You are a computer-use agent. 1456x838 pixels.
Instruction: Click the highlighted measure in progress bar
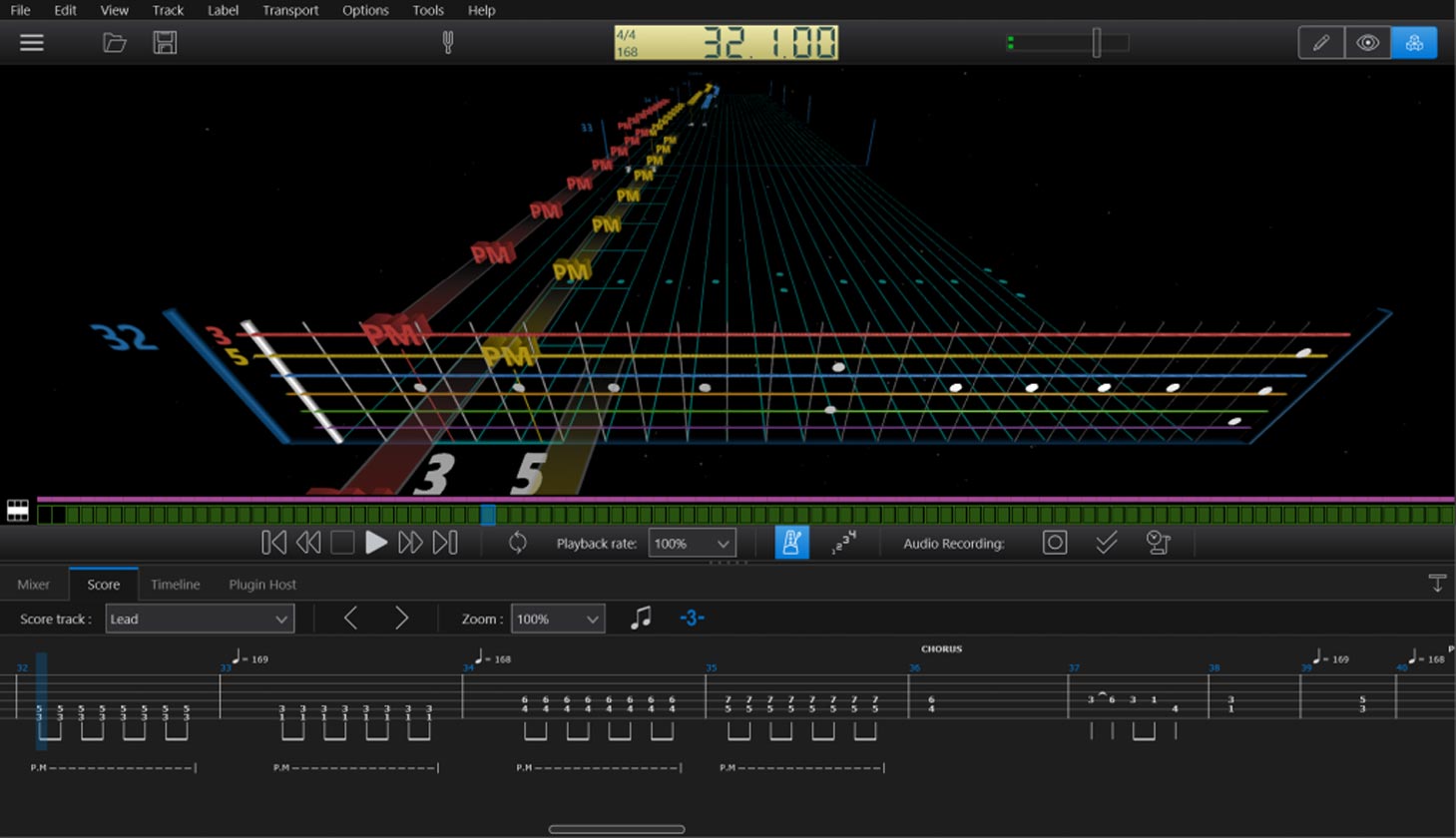[x=488, y=515]
